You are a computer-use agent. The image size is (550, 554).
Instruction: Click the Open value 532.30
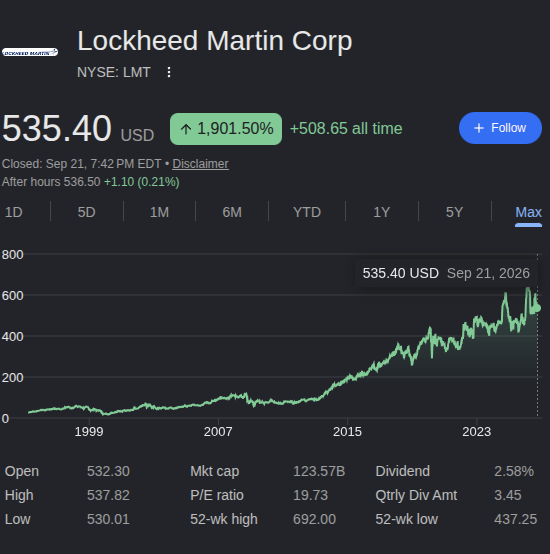(x=108, y=471)
